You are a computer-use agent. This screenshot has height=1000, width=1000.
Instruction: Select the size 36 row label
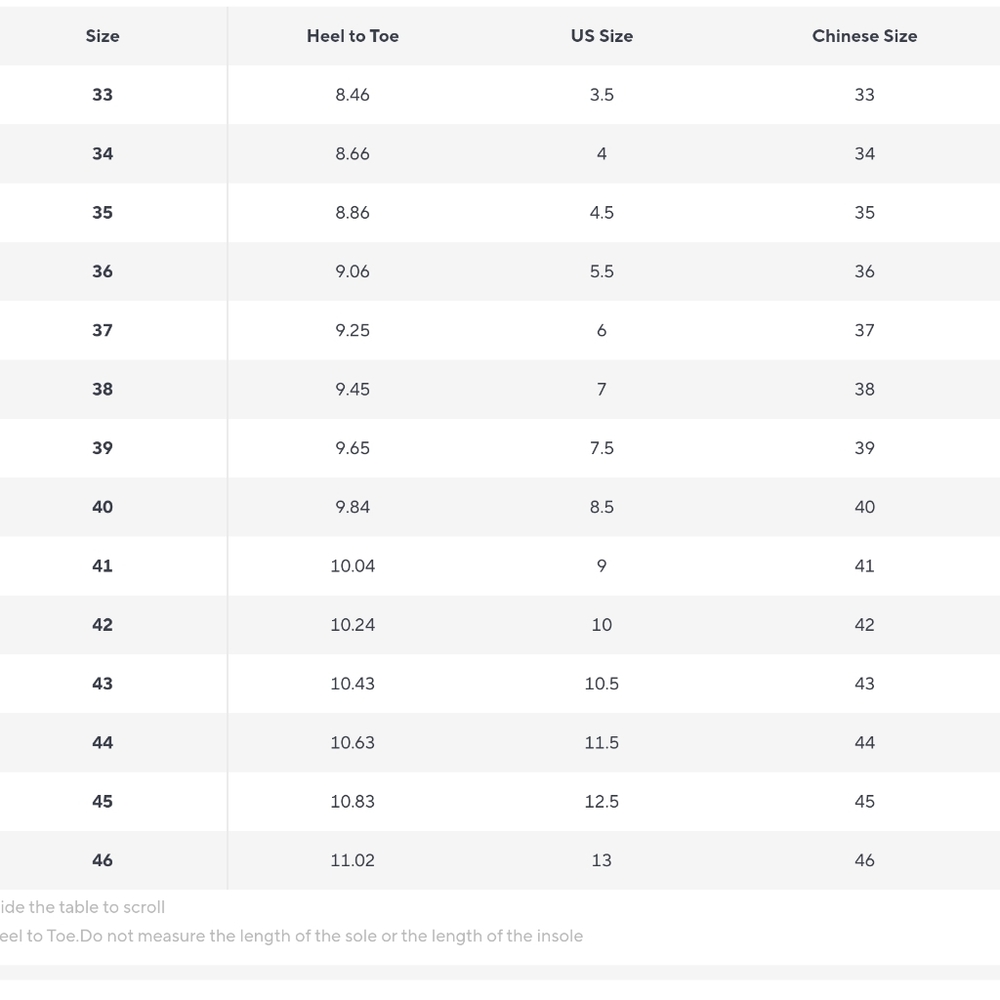click(103, 272)
